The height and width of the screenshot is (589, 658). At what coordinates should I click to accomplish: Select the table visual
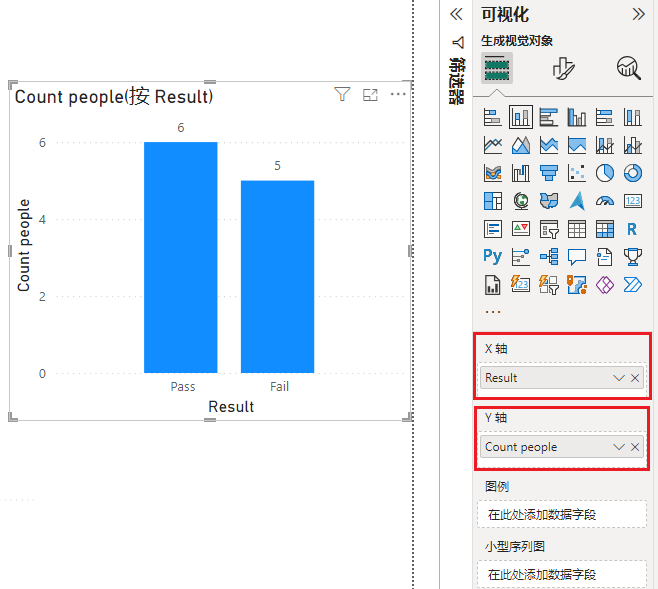pos(577,229)
